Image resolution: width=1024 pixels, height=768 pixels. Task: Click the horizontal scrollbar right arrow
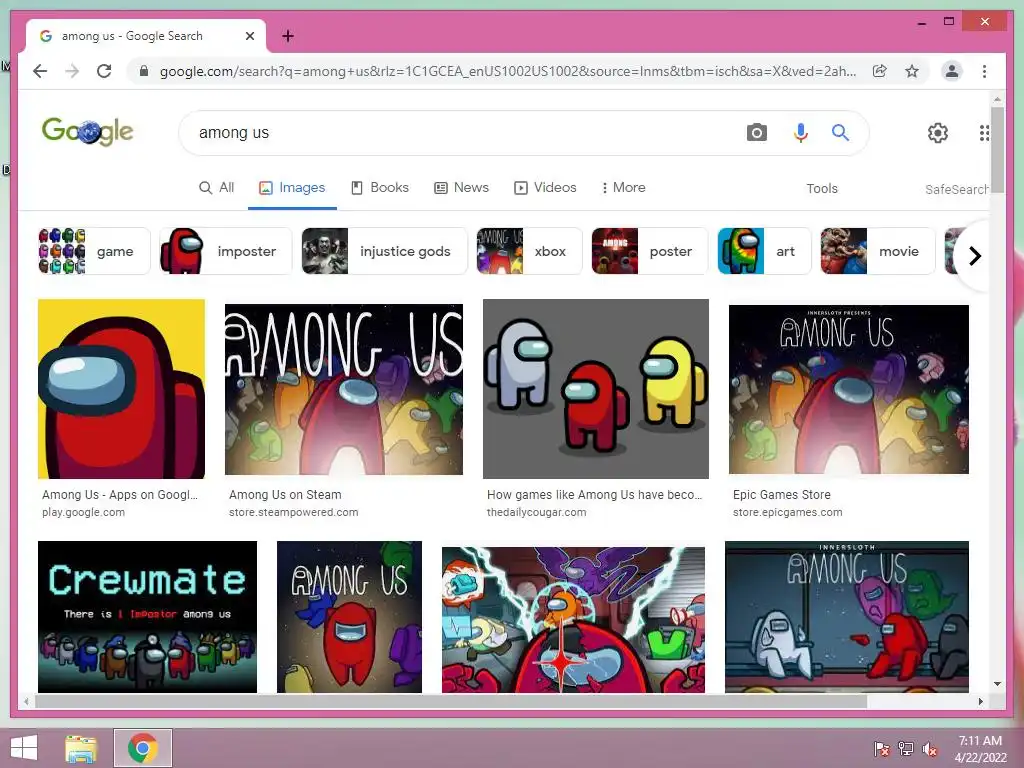coord(980,701)
